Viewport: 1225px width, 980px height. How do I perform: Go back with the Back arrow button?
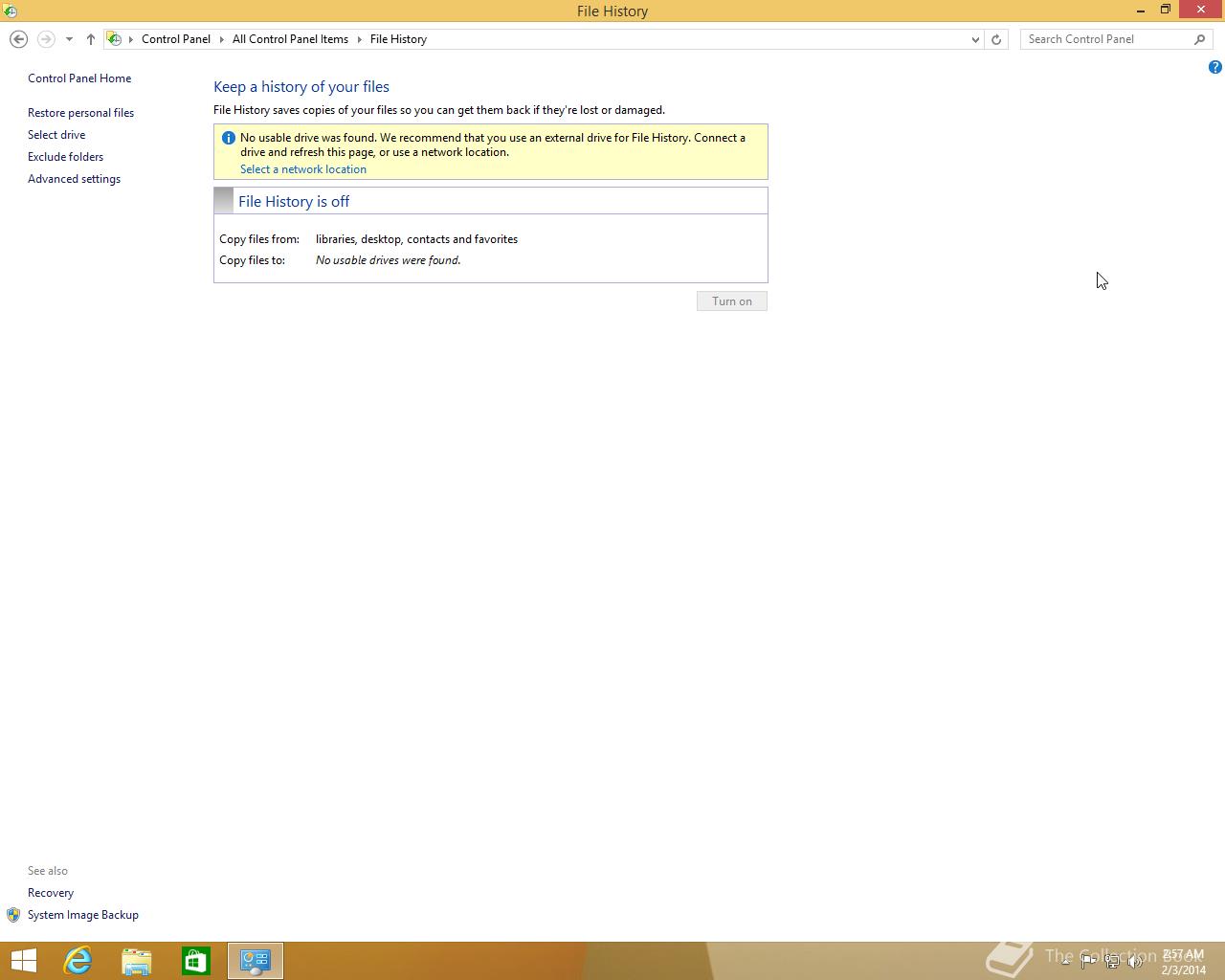tap(18, 39)
